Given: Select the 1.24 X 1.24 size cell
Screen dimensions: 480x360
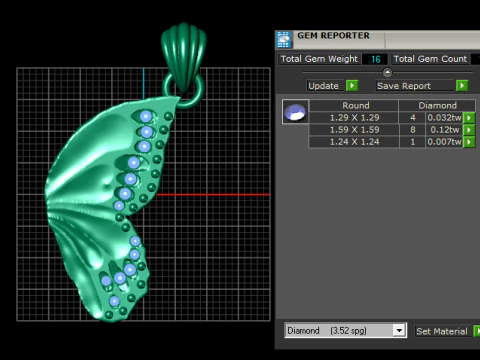Looking at the screenshot, I should (x=354, y=142).
